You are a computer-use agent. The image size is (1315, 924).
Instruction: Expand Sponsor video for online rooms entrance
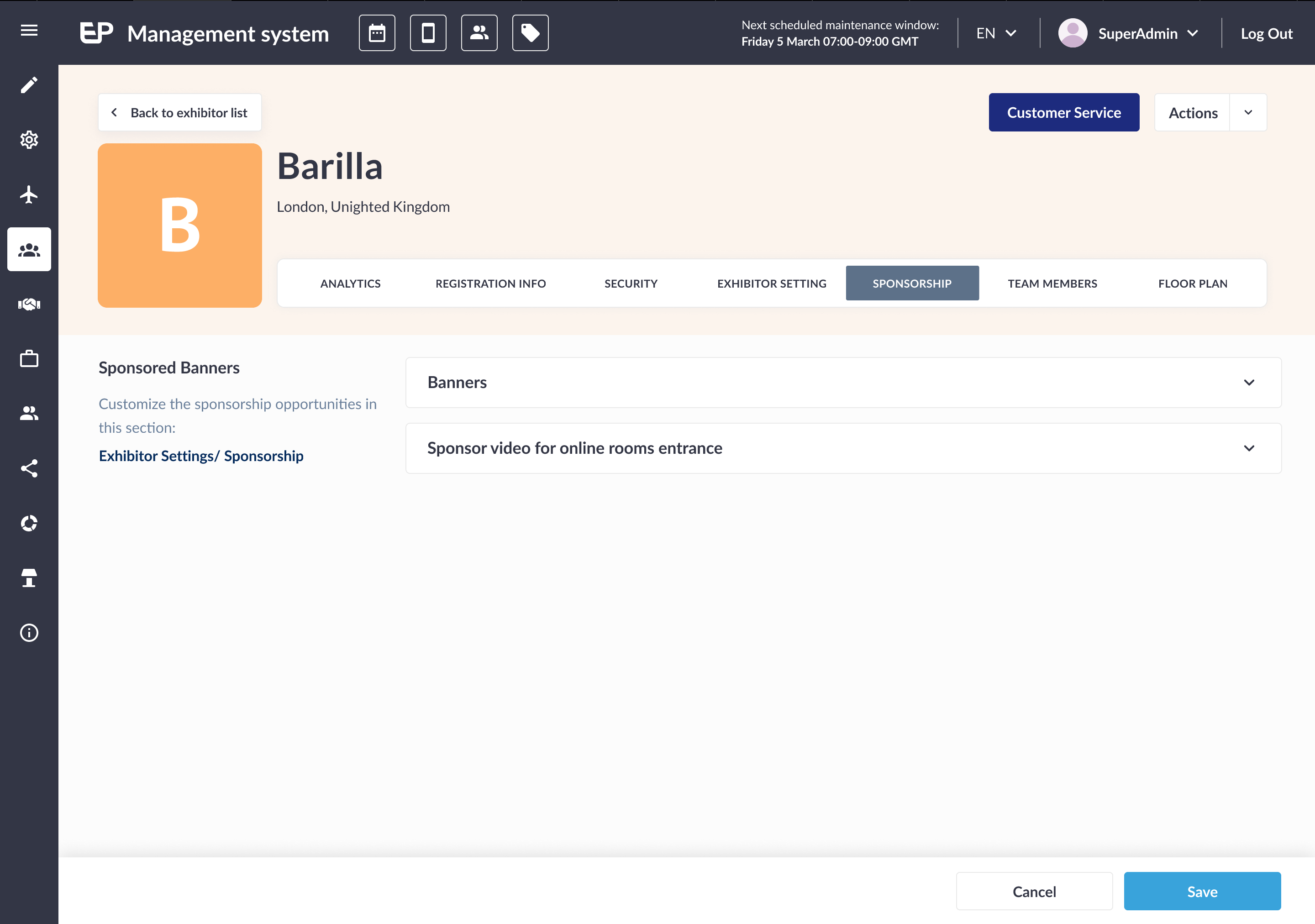pos(843,448)
